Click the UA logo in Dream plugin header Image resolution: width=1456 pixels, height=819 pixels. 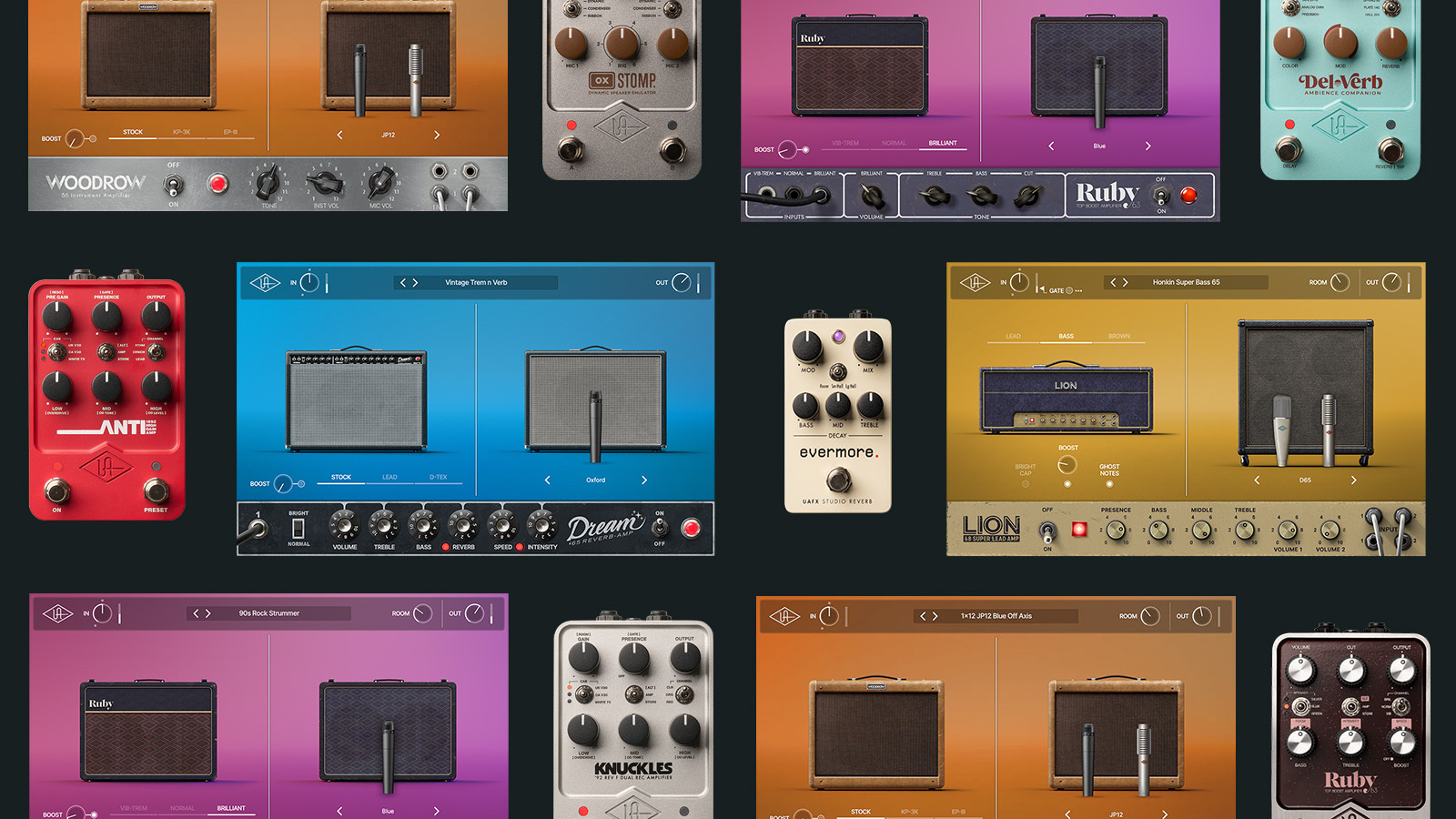coord(265,283)
